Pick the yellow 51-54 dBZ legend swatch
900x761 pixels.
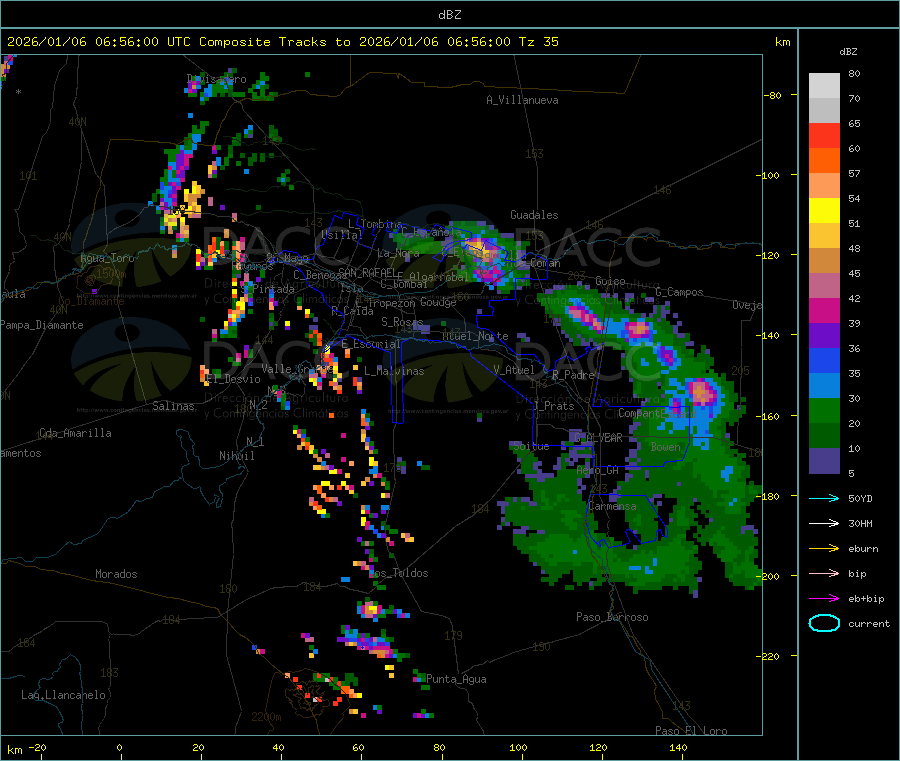824,211
